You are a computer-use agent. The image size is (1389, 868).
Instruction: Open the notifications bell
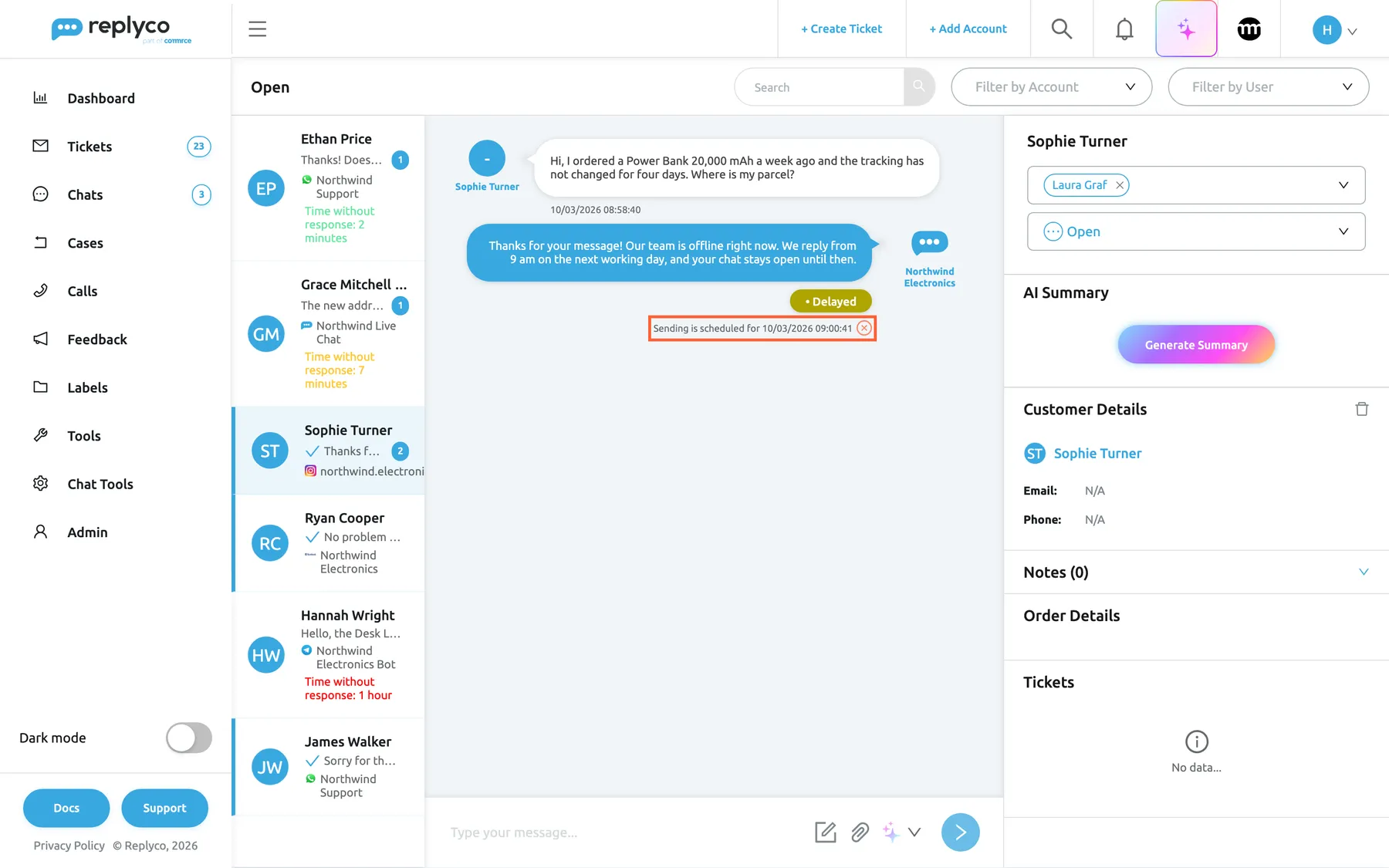(1124, 29)
